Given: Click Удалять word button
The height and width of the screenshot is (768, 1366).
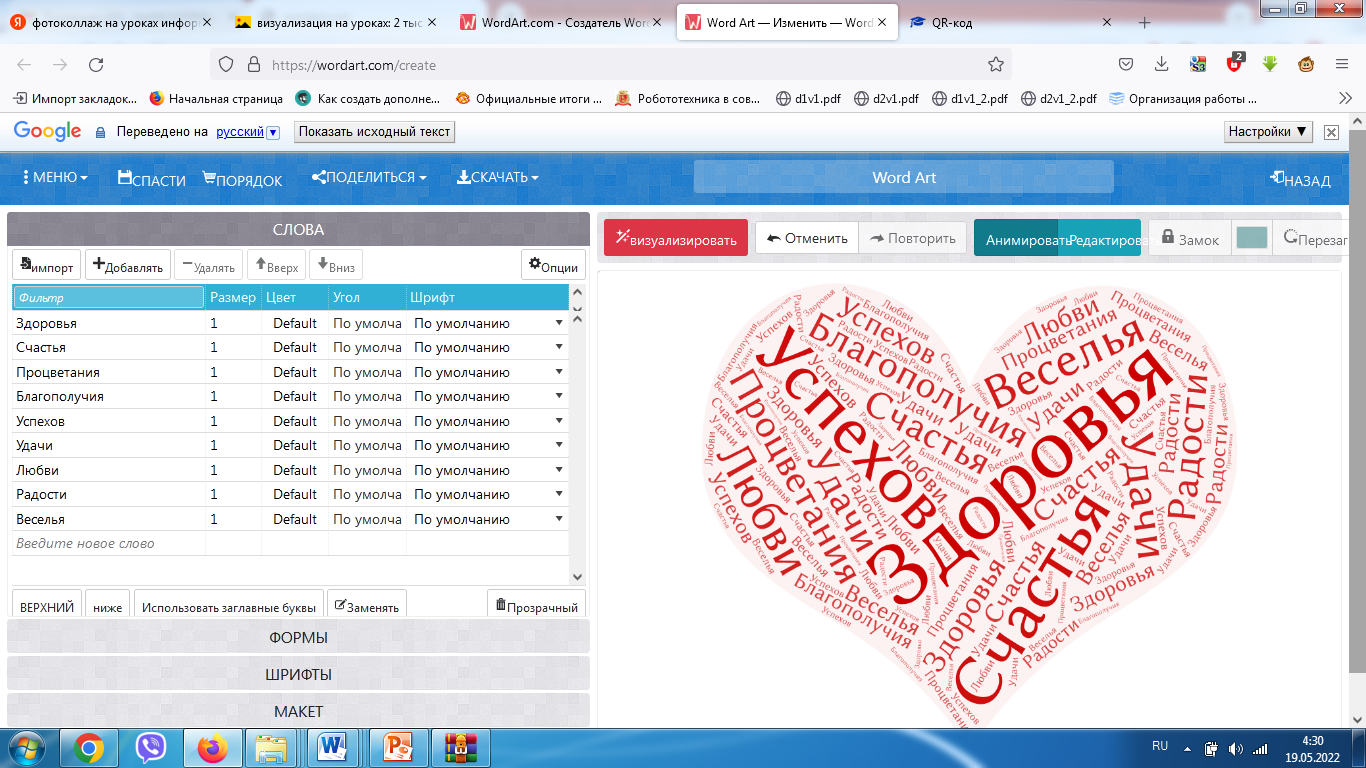Looking at the screenshot, I should [x=208, y=266].
